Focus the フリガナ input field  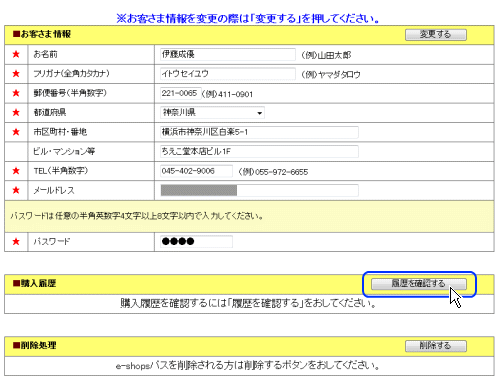click(228, 74)
